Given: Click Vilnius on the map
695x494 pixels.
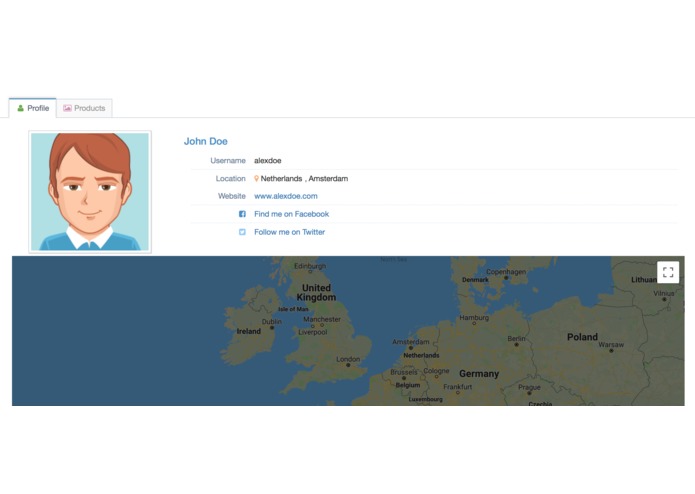Looking at the screenshot, I should tap(664, 293).
